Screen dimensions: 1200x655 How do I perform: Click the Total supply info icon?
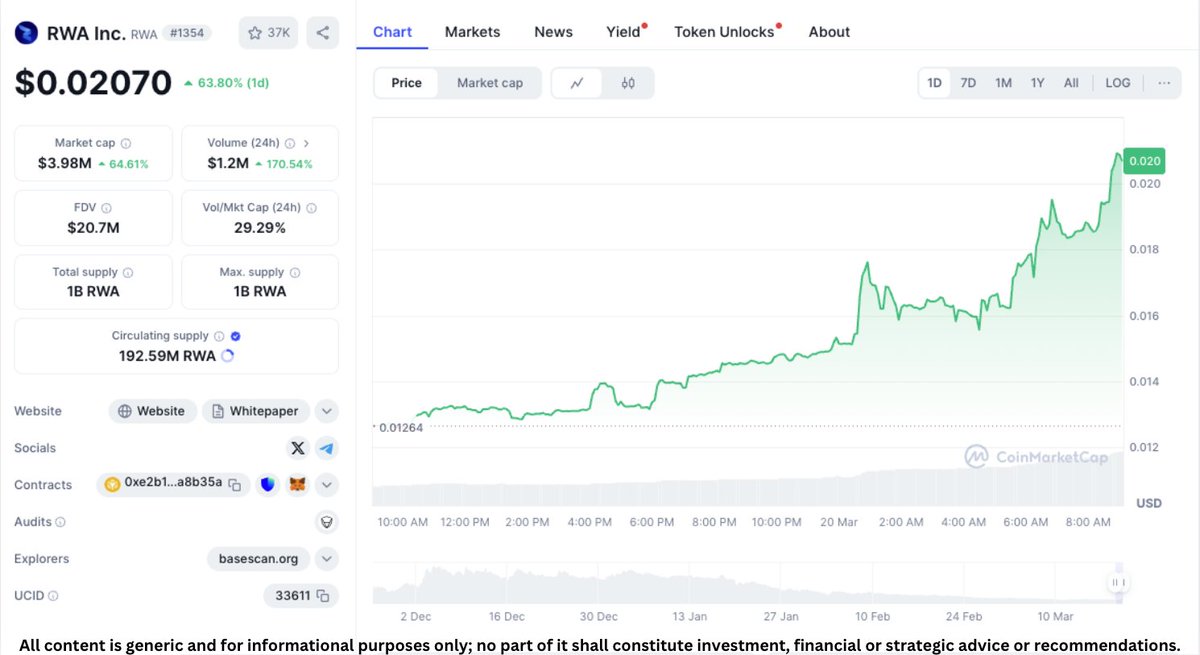(x=128, y=272)
